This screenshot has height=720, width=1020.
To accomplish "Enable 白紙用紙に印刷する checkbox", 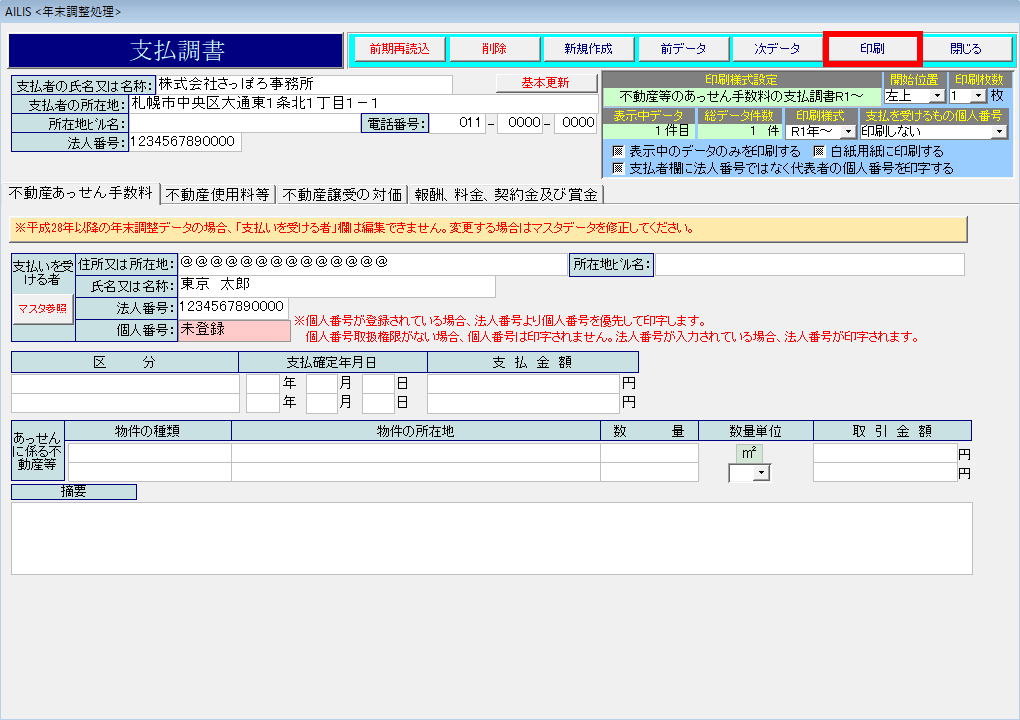I will click(x=819, y=151).
